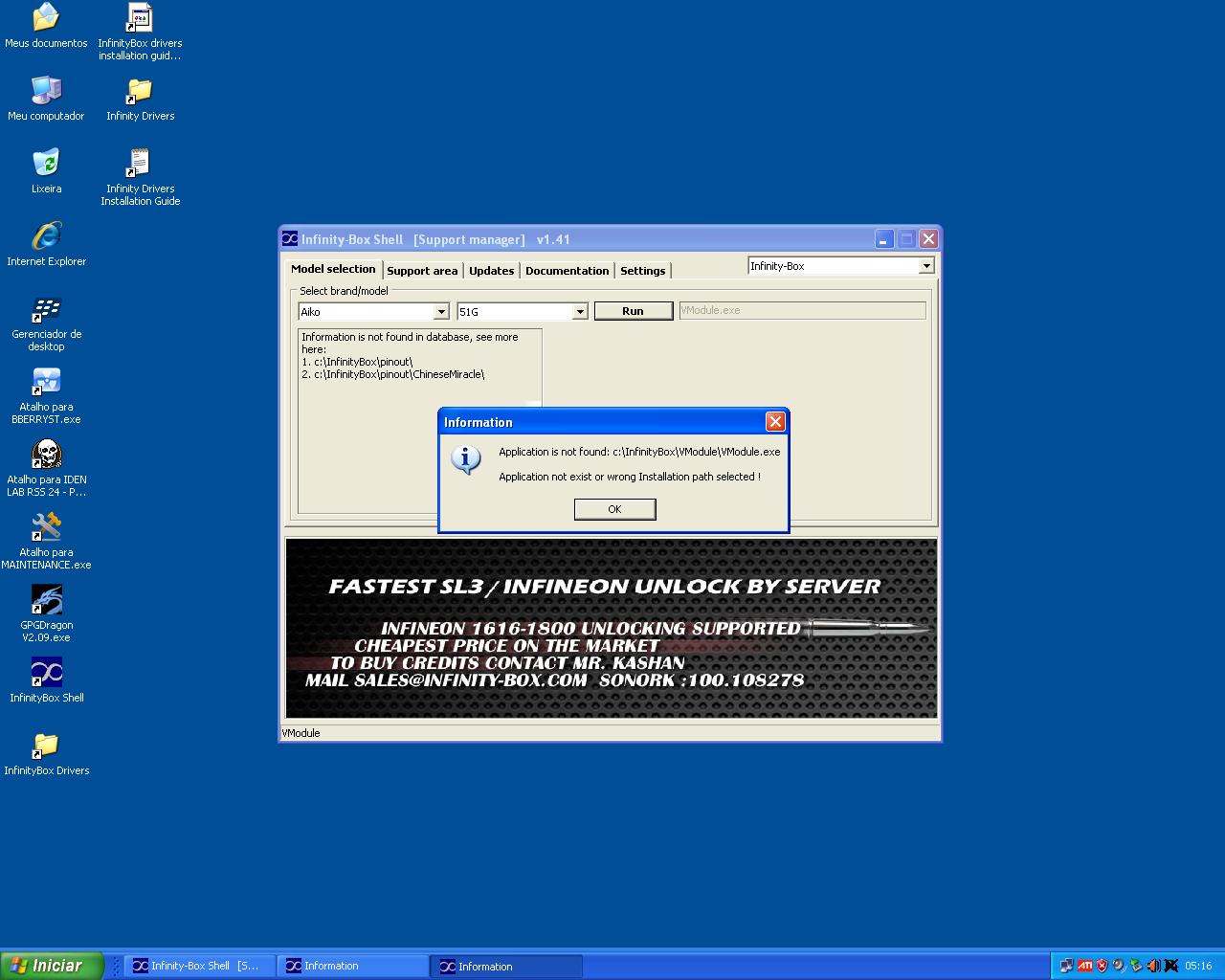Click the volume speaker tray icon

[x=1153, y=966]
